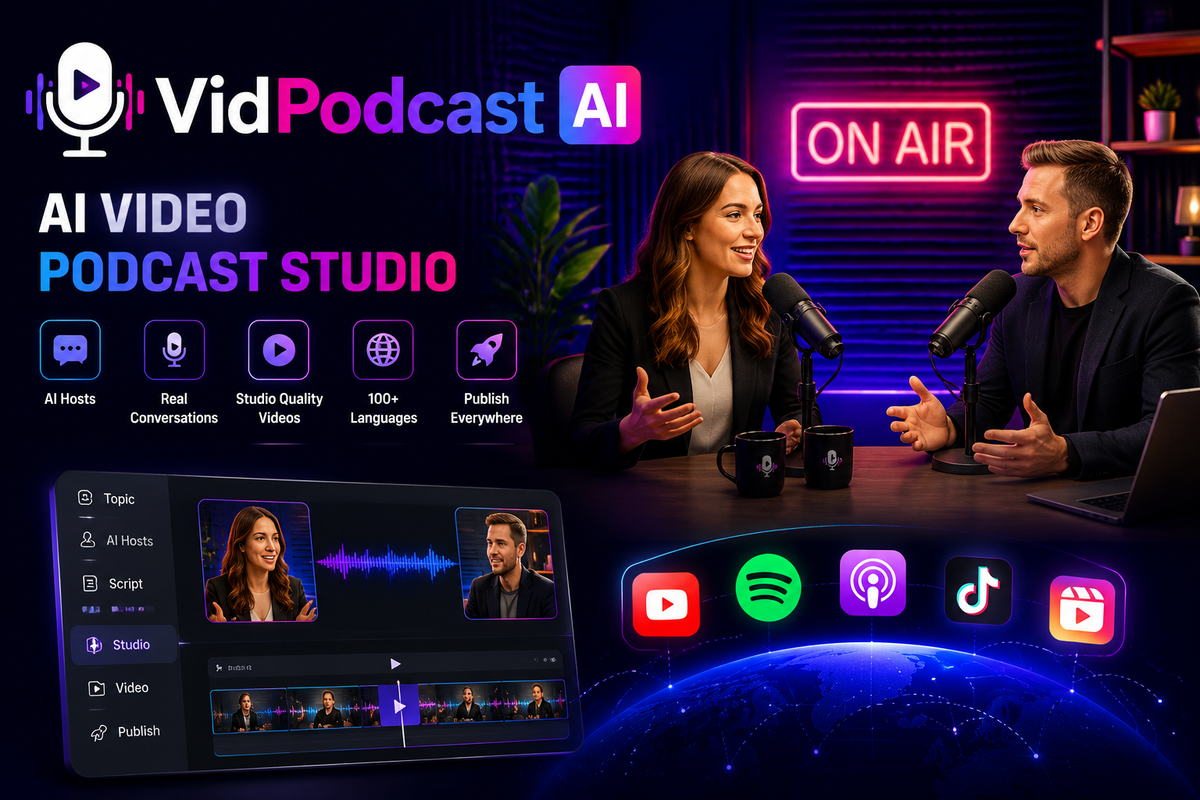The height and width of the screenshot is (800, 1200).
Task: Click the purple play block on timeline playhead
Action: coord(399,706)
